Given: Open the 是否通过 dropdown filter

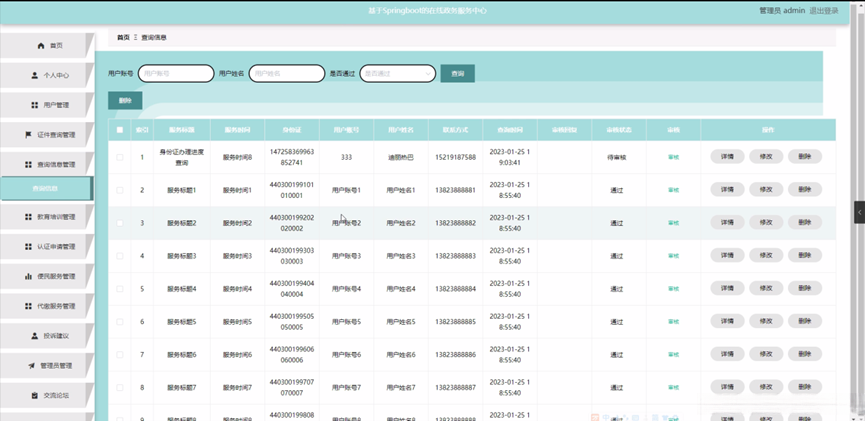Looking at the screenshot, I should tap(398, 73).
